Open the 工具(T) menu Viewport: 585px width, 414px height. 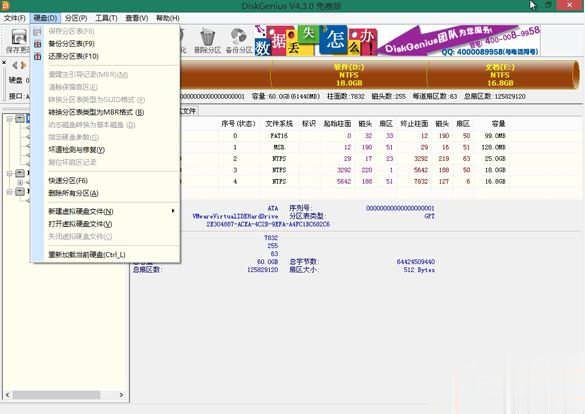(106, 18)
